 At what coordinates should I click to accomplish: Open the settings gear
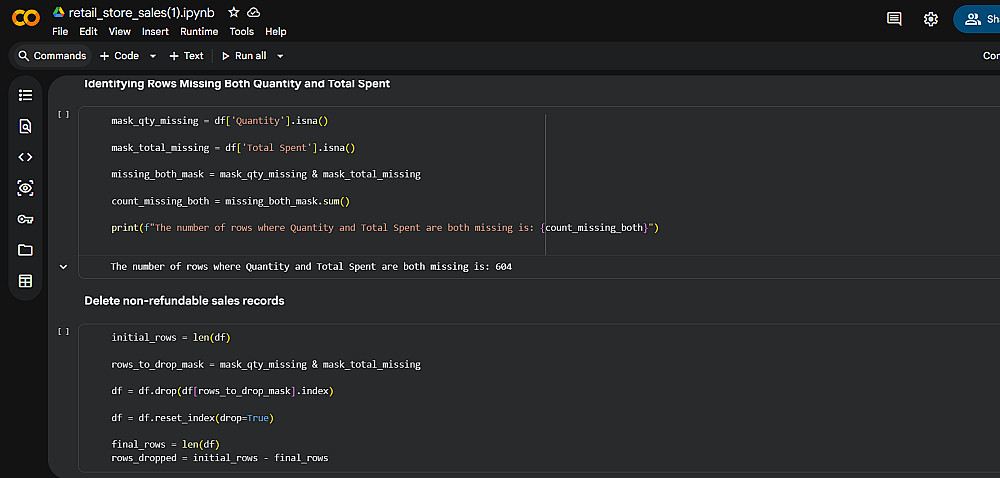[931, 19]
